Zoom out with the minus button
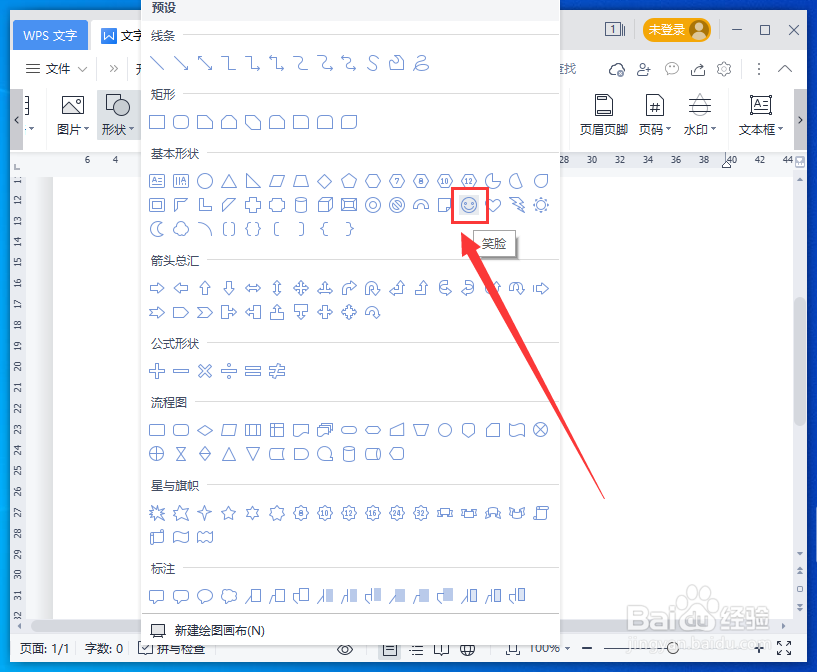Screen dimensions: 817x672 click(x=587, y=649)
